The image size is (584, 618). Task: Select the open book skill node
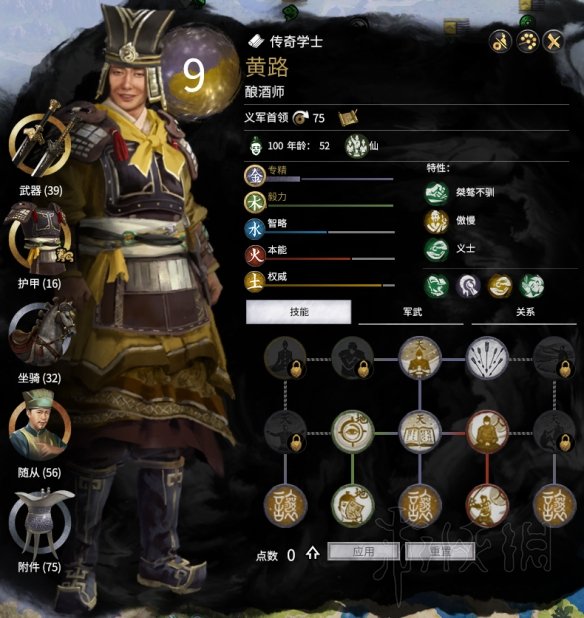coord(420,432)
